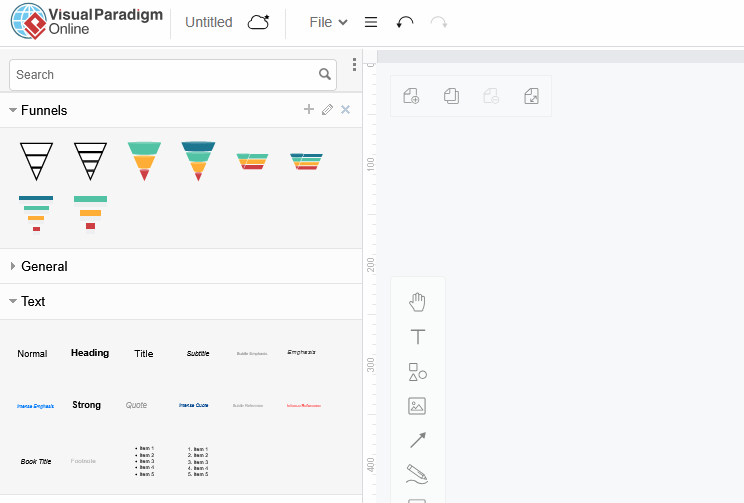Image resolution: width=744 pixels, height=503 pixels.
Task: Select the four-bar stepped funnel with blue bar
Action: pos(36,214)
